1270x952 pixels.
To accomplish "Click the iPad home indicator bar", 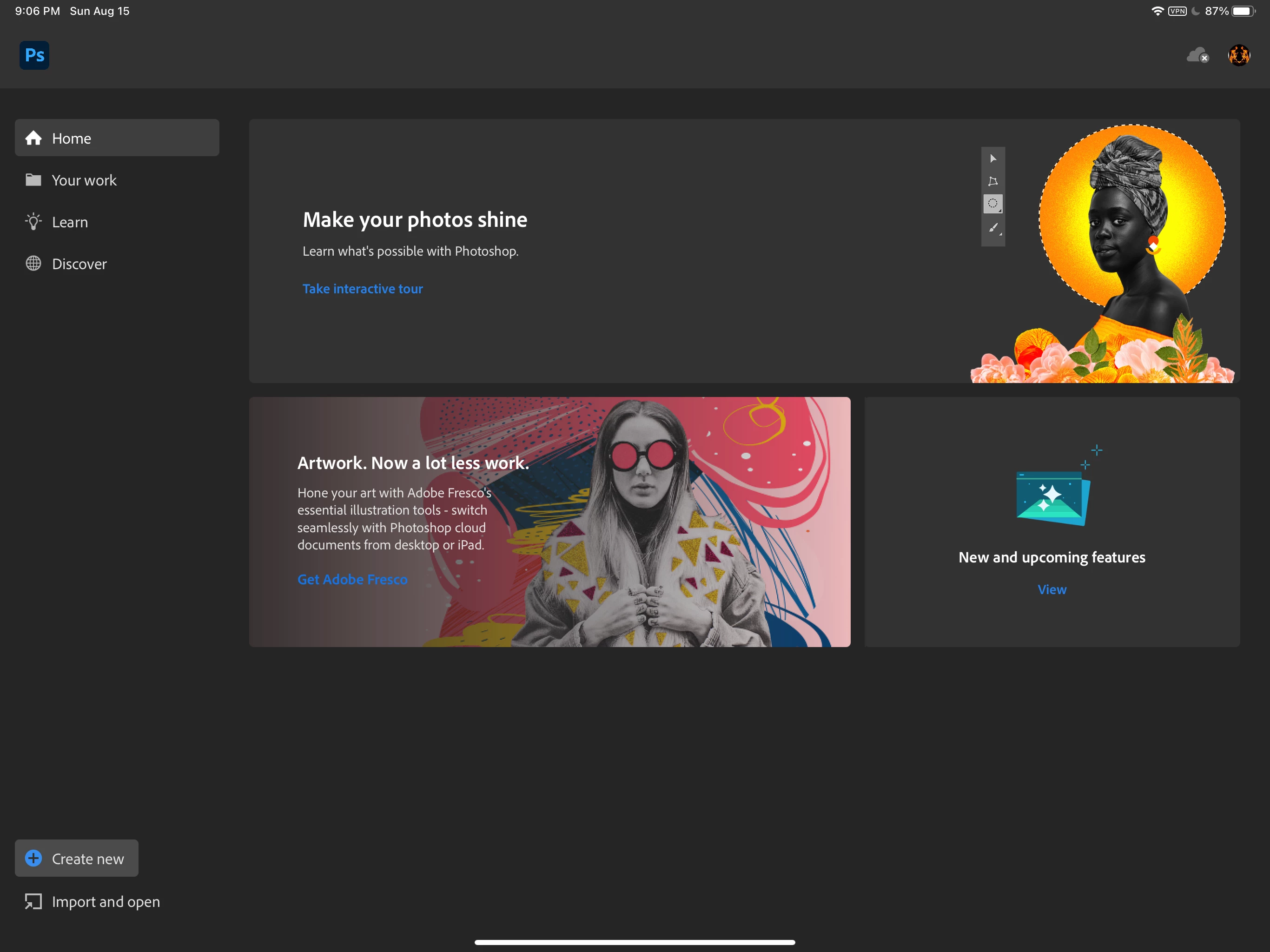I will [x=635, y=942].
